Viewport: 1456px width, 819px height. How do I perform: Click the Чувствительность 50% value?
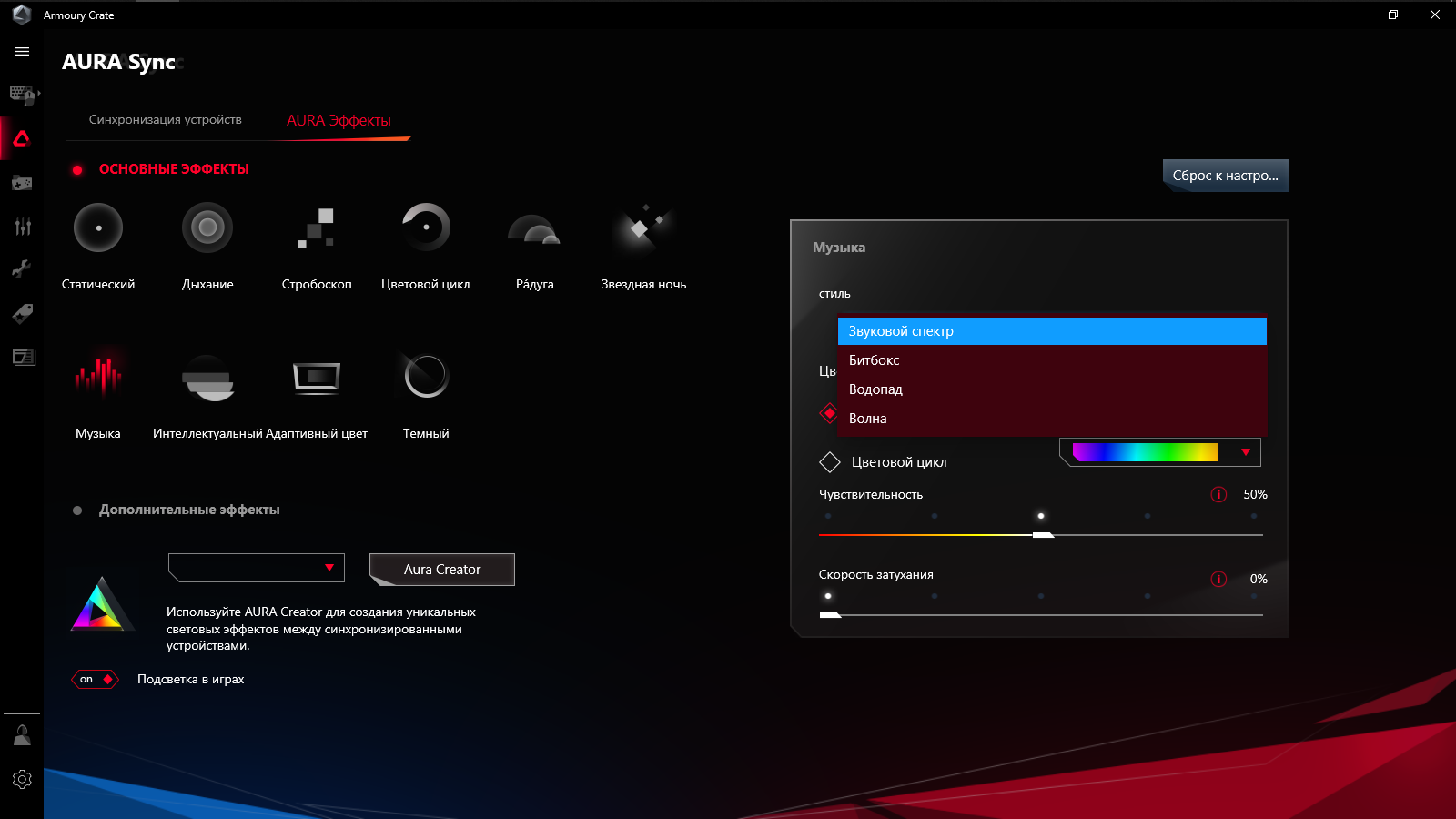pyautogui.click(x=1256, y=494)
